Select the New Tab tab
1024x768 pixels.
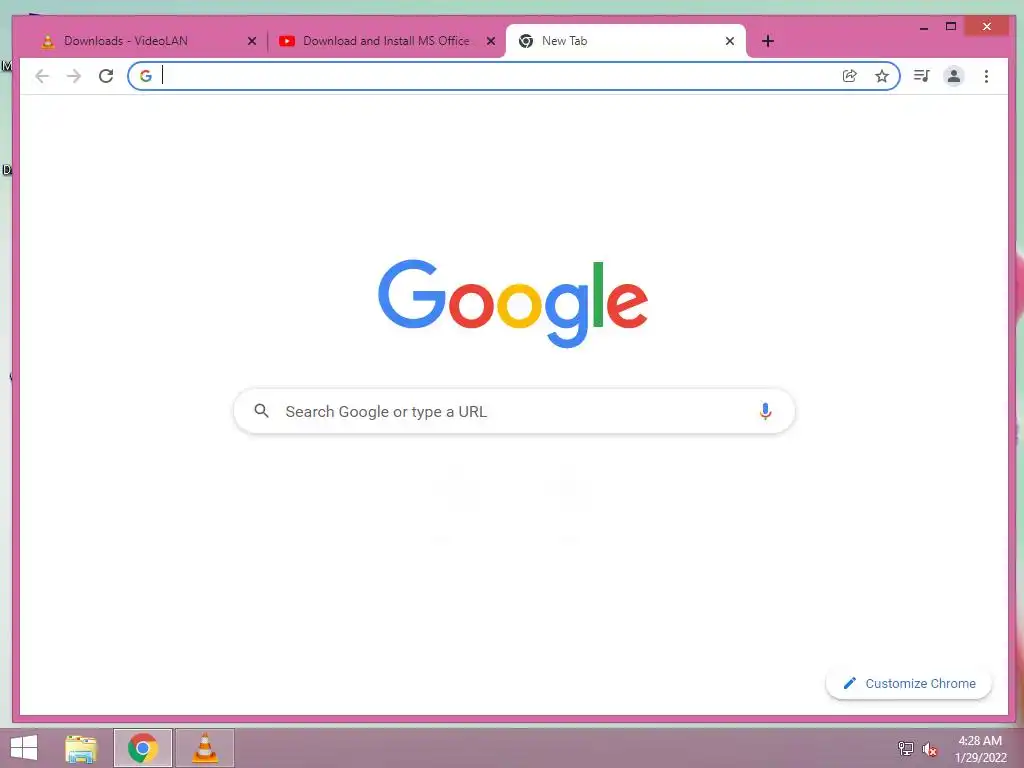(x=626, y=41)
